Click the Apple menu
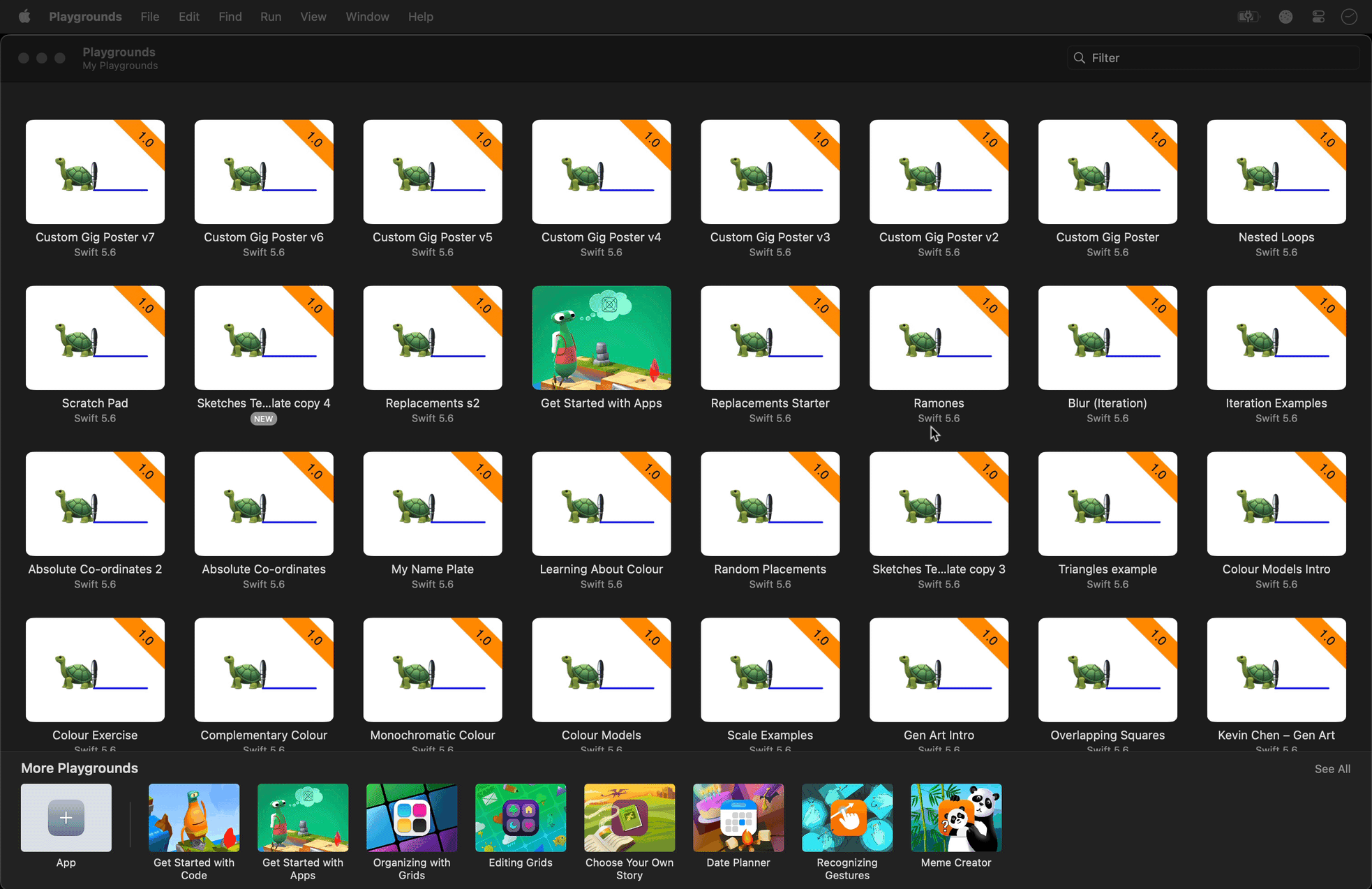The width and height of the screenshot is (1372, 889). 24,16
